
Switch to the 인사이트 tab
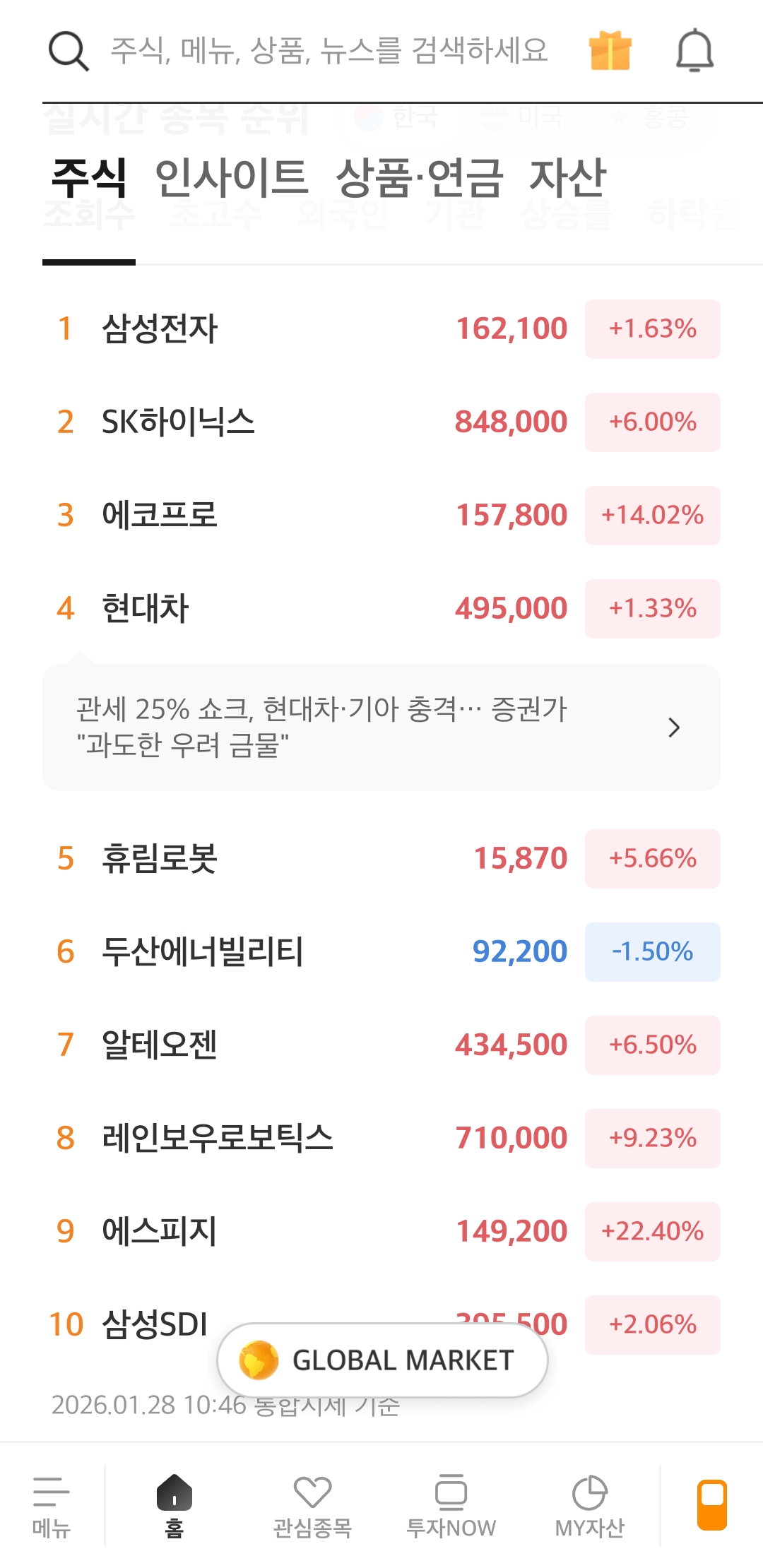[x=231, y=178]
